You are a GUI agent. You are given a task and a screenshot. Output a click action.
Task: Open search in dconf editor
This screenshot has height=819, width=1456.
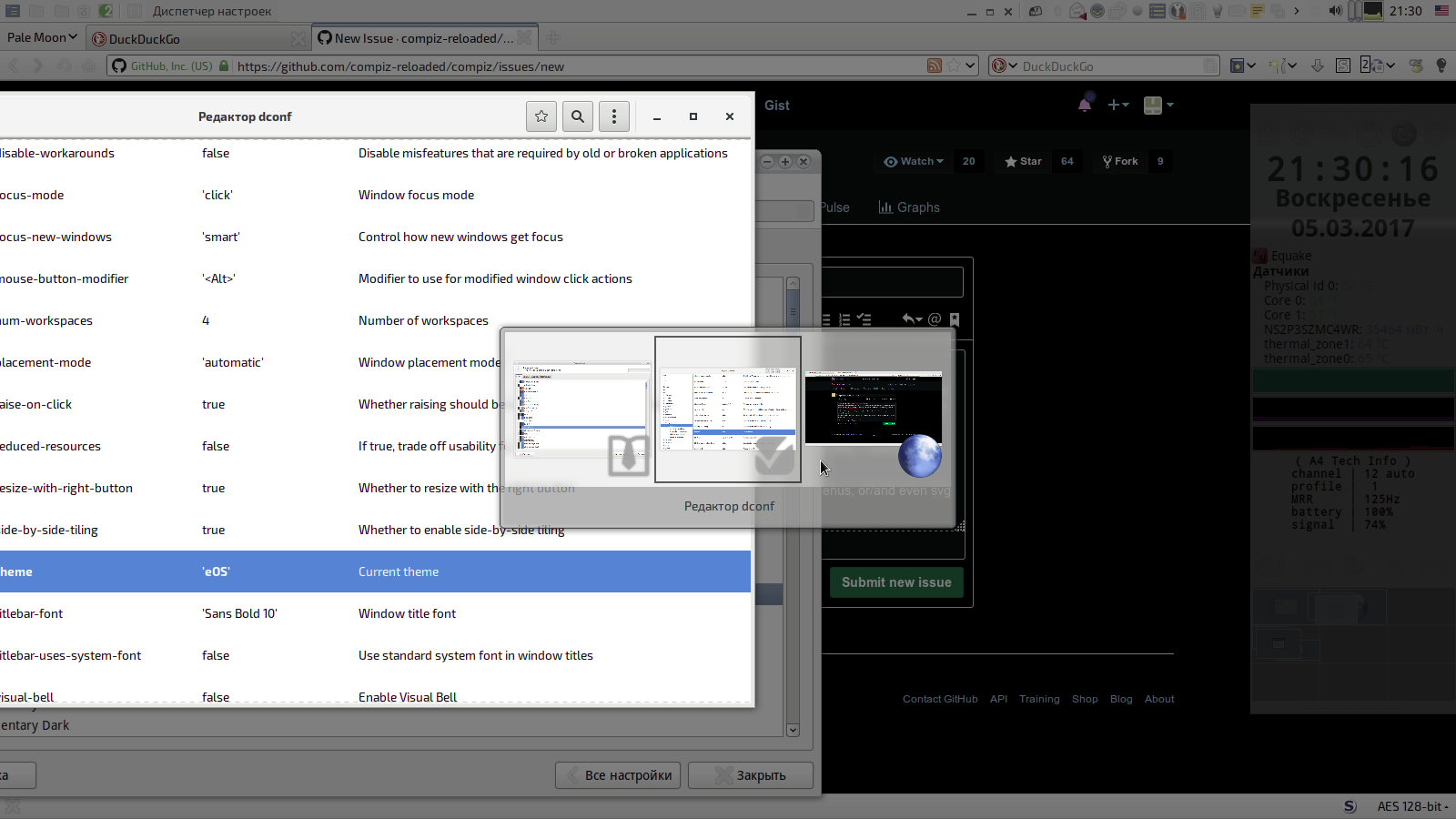pyautogui.click(x=578, y=116)
